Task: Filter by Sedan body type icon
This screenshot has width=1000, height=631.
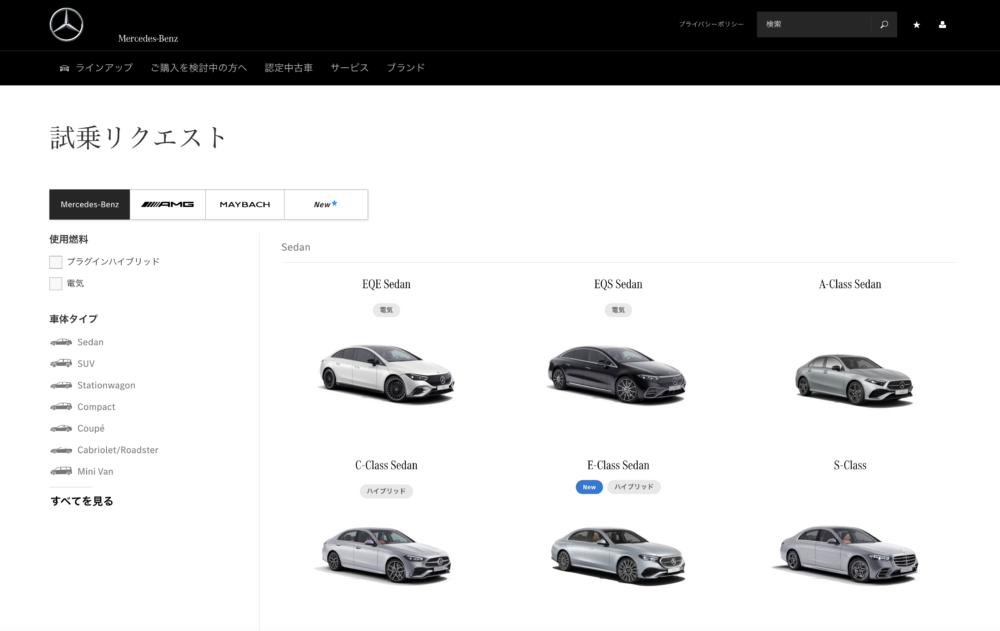Action: [x=61, y=342]
